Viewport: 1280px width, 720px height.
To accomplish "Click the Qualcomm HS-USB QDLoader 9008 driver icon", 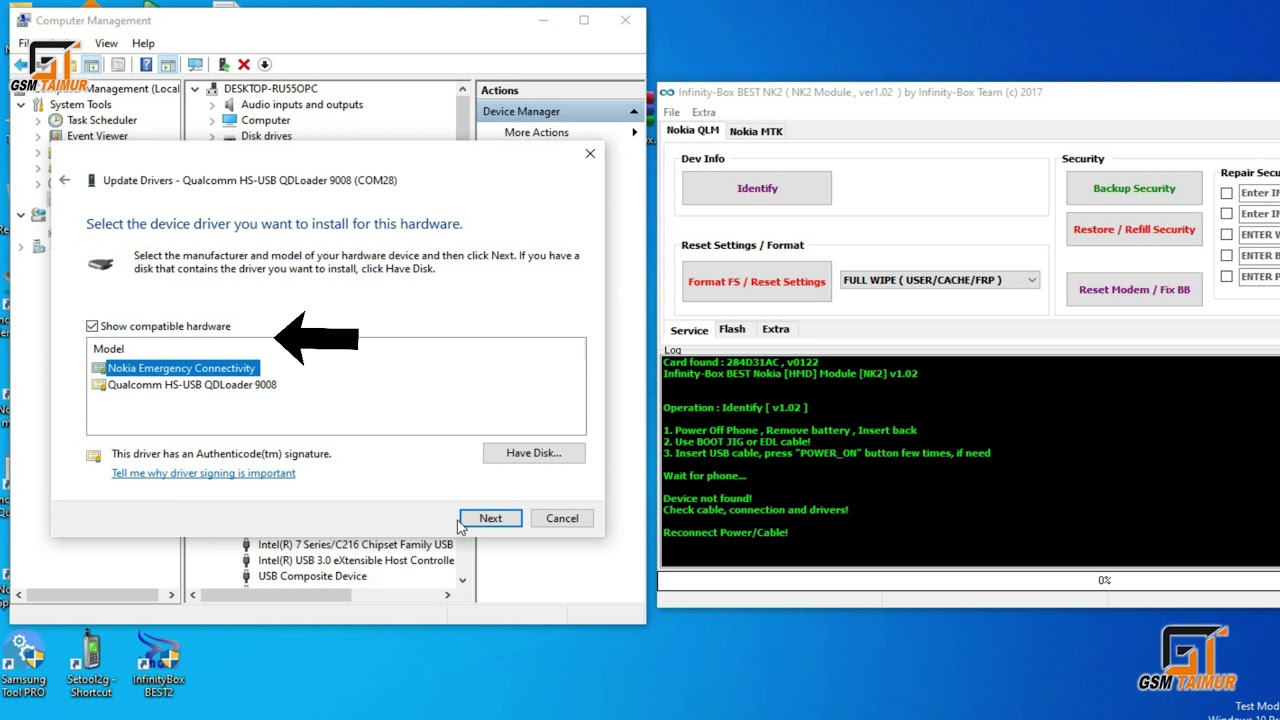I will click(x=98, y=385).
